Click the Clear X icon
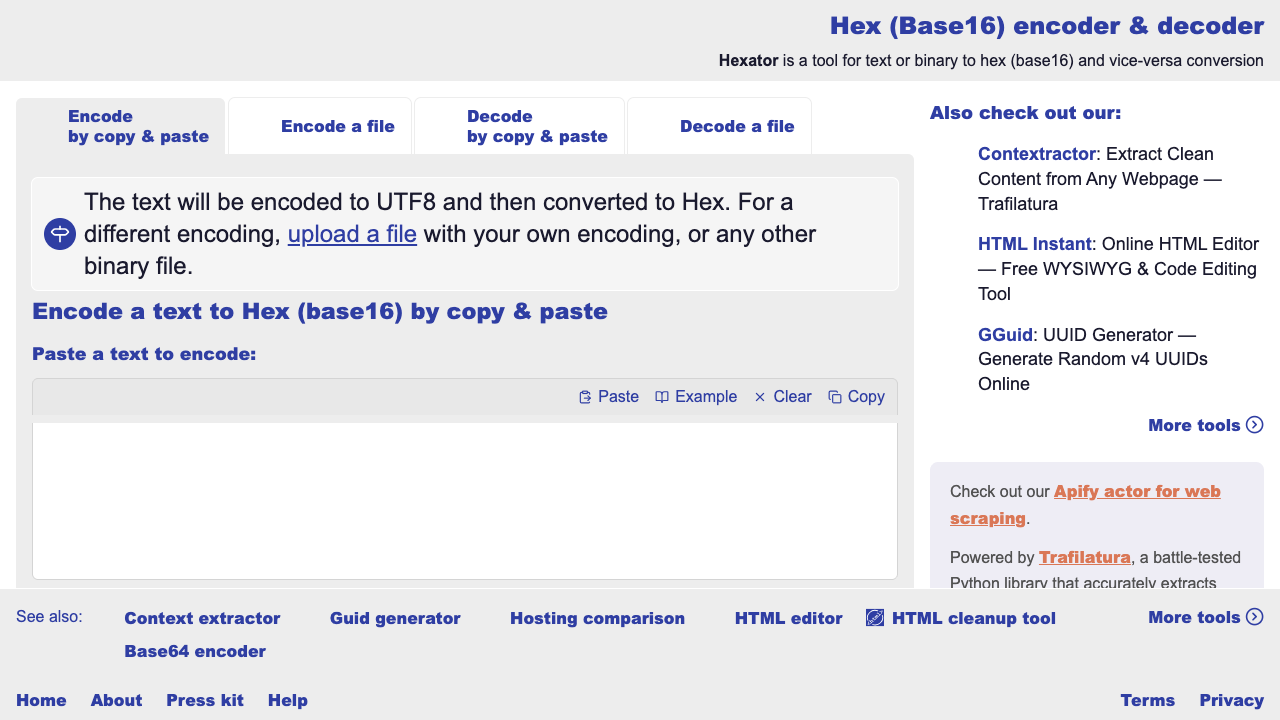This screenshot has width=1280, height=720. 760,397
